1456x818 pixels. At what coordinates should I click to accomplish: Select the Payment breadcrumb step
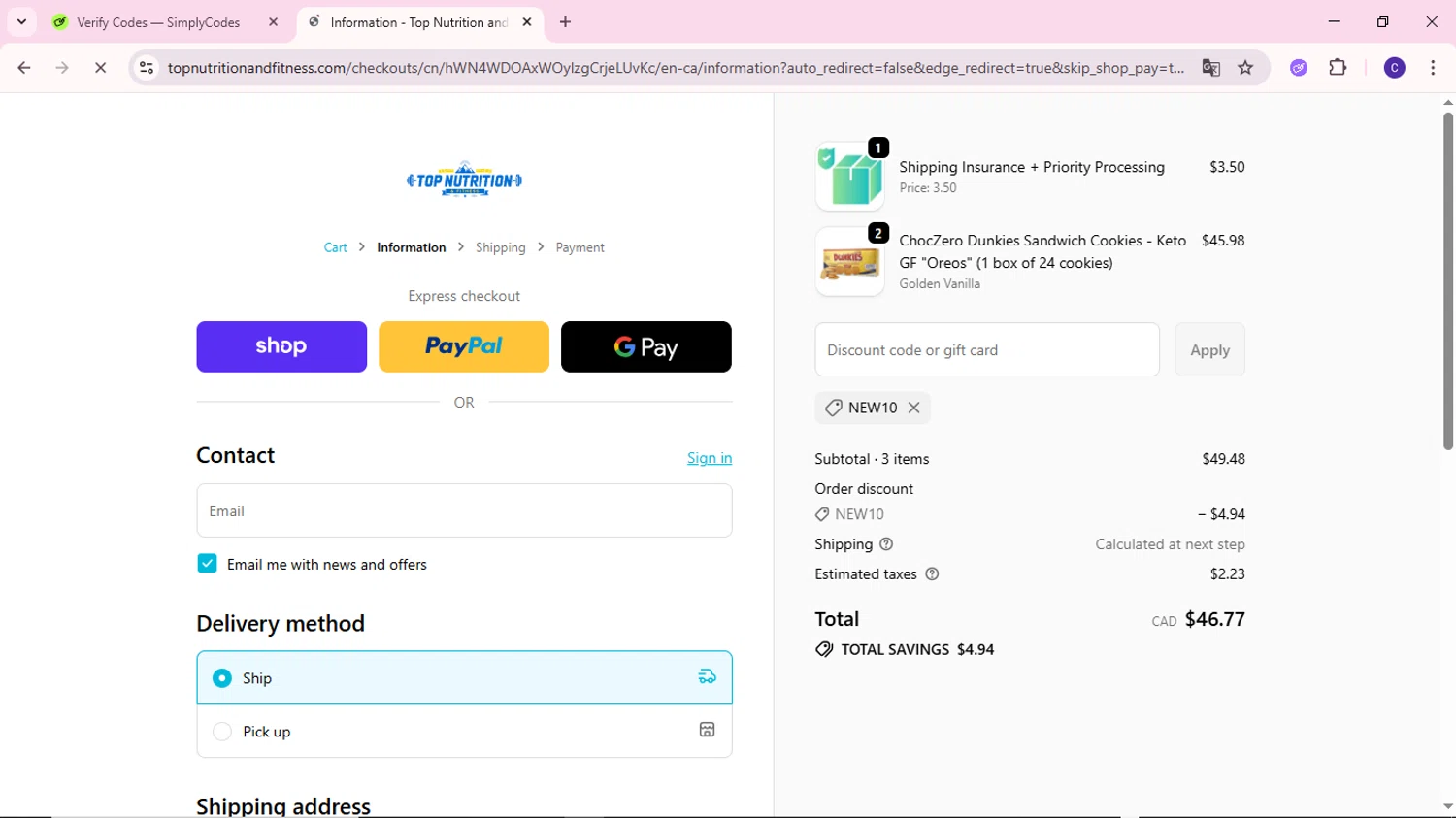[x=579, y=247]
